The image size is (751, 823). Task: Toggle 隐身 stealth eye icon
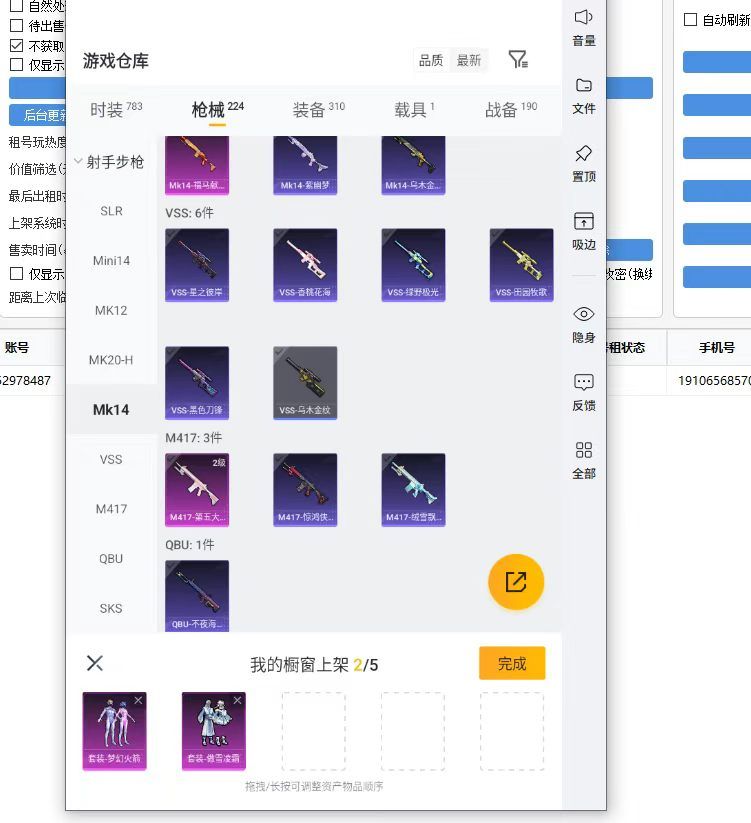pos(583,314)
